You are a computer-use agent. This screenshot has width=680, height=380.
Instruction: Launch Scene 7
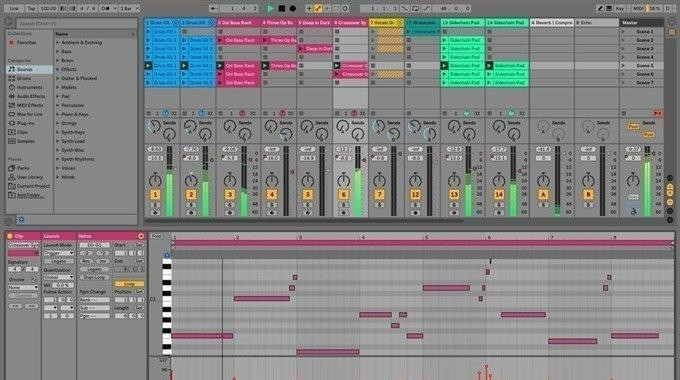click(x=624, y=82)
